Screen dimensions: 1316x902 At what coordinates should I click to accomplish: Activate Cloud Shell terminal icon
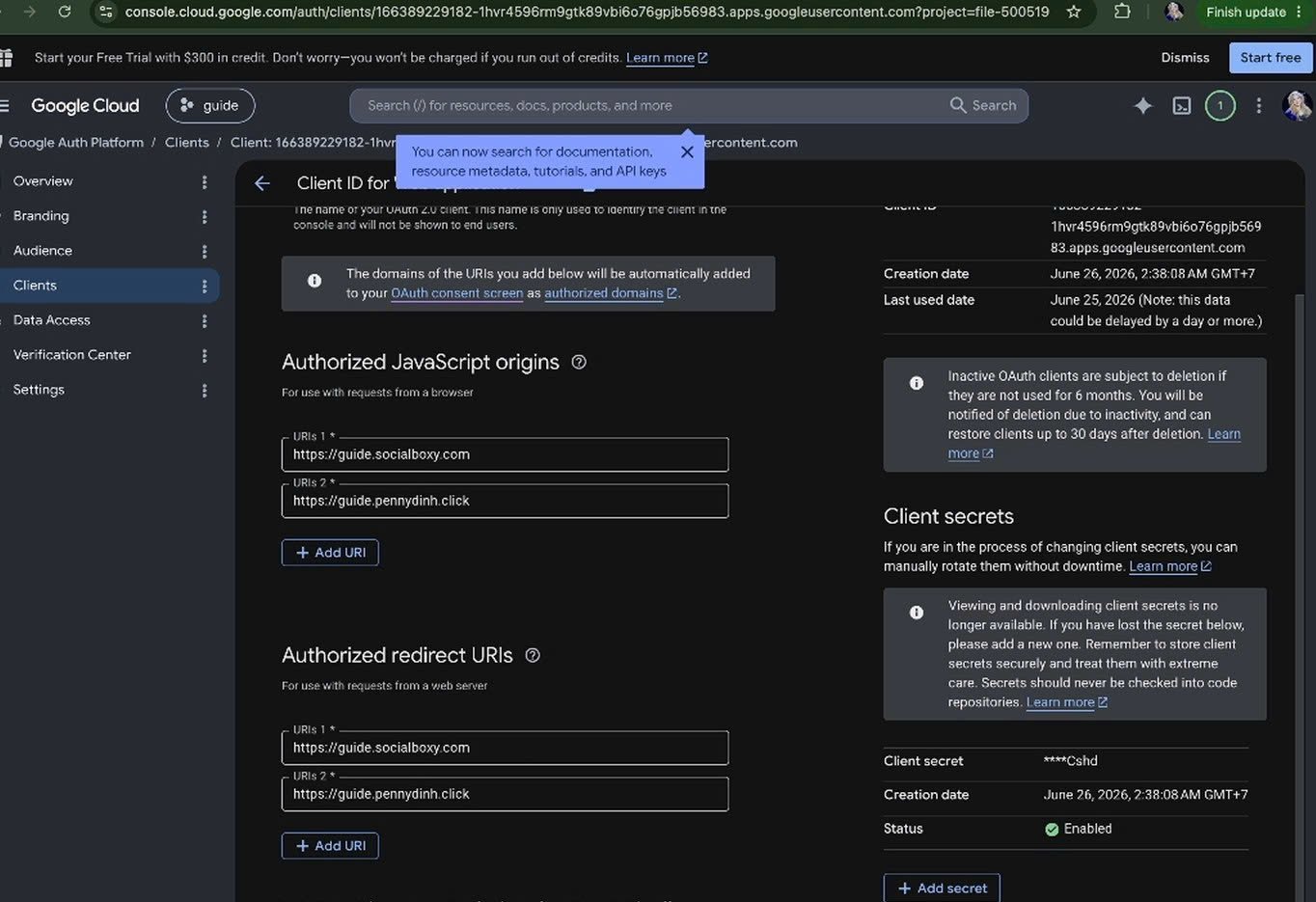click(x=1182, y=106)
